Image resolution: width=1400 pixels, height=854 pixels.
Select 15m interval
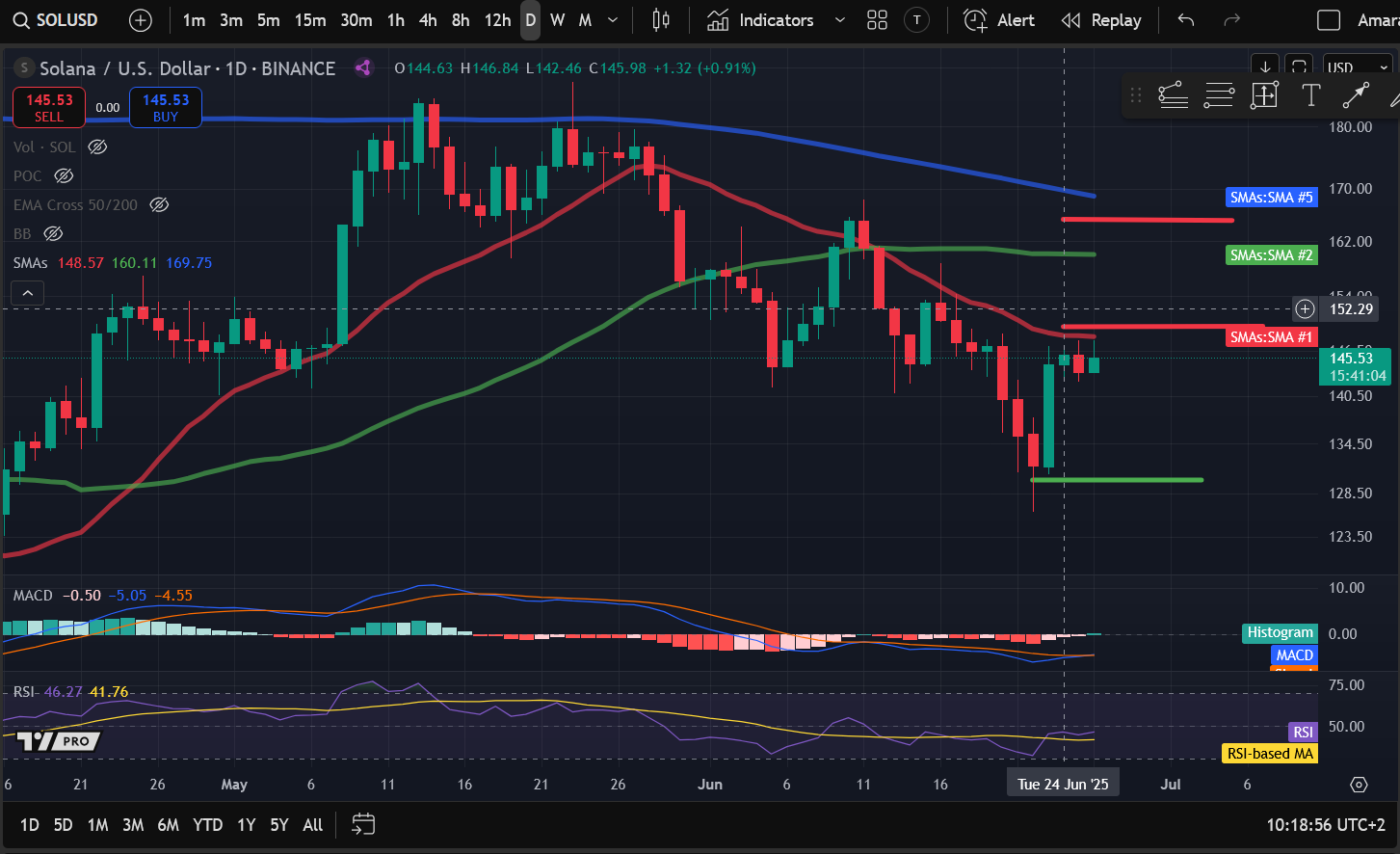[x=310, y=20]
